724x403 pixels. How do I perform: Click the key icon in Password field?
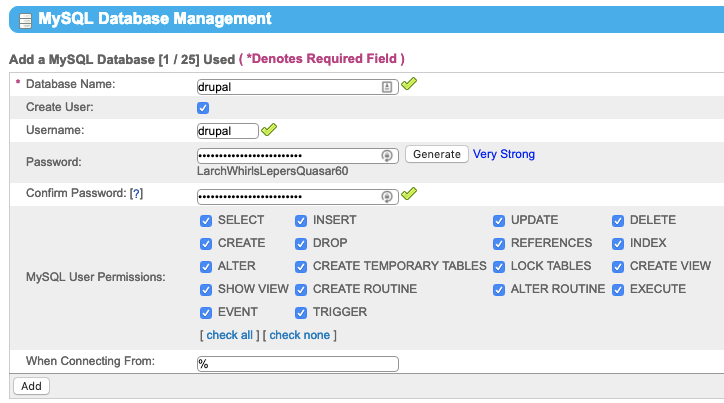(387, 155)
